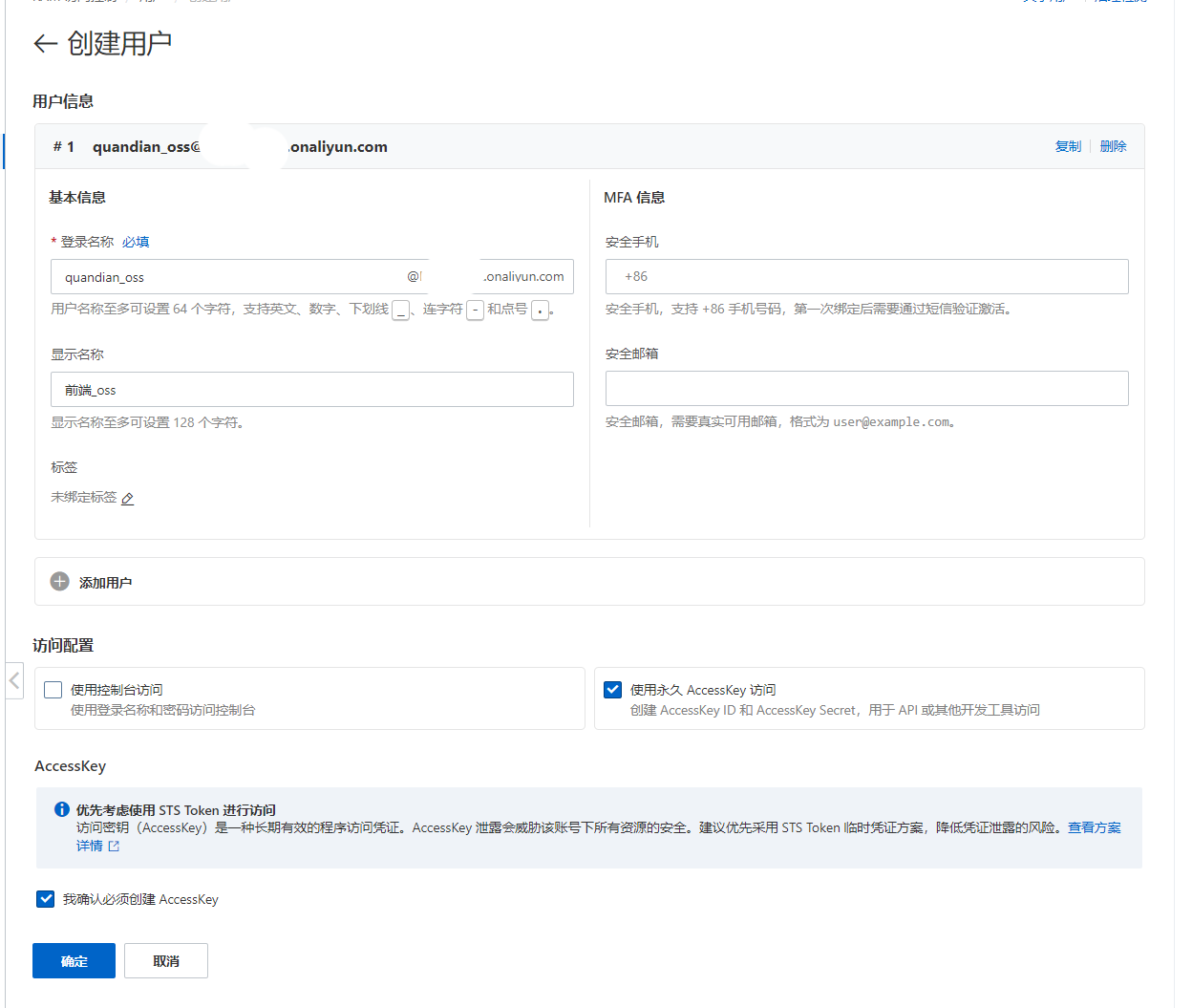The height and width of the screenshot is (1008, 1192).
Task: Click the AccessKey section heading
Action: click(x=71, y=766)
